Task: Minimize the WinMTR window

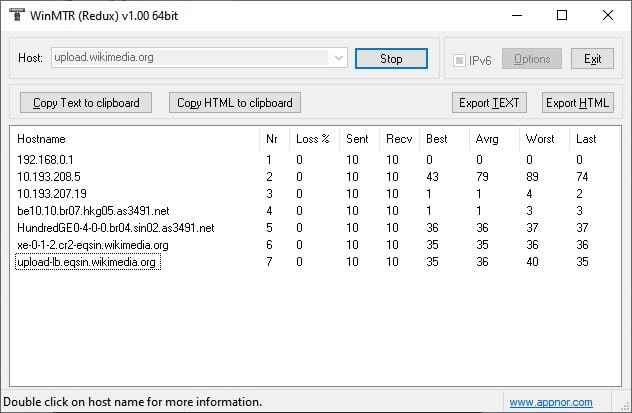Action: pos(516,15)
